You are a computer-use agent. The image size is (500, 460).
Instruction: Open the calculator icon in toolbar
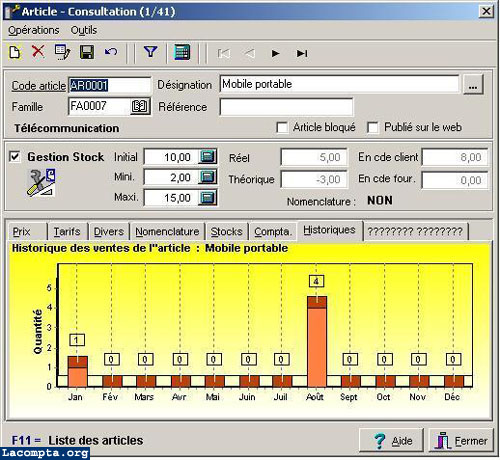click(182, 52)
